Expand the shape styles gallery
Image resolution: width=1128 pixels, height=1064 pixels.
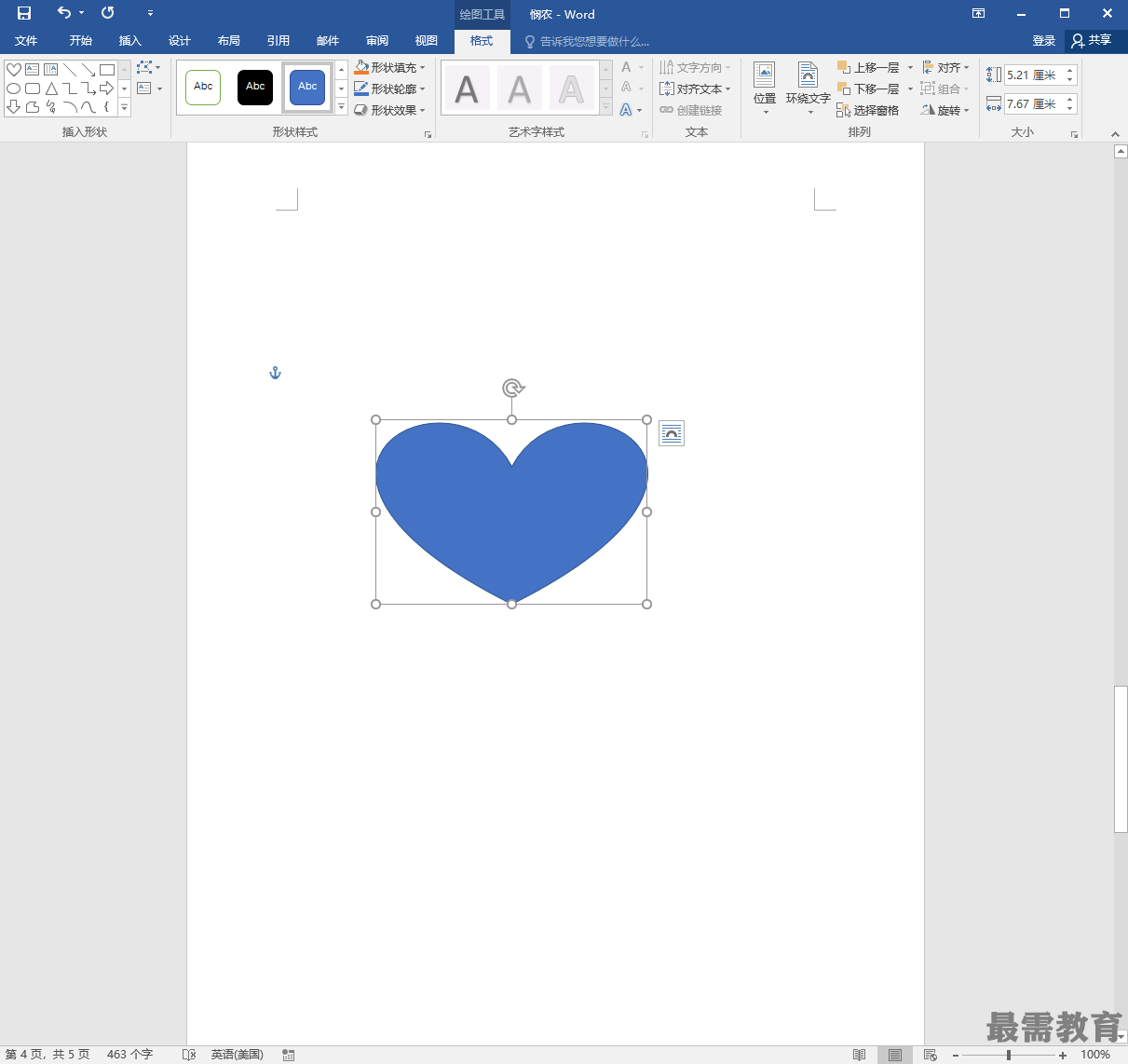(x=342, y=108)
